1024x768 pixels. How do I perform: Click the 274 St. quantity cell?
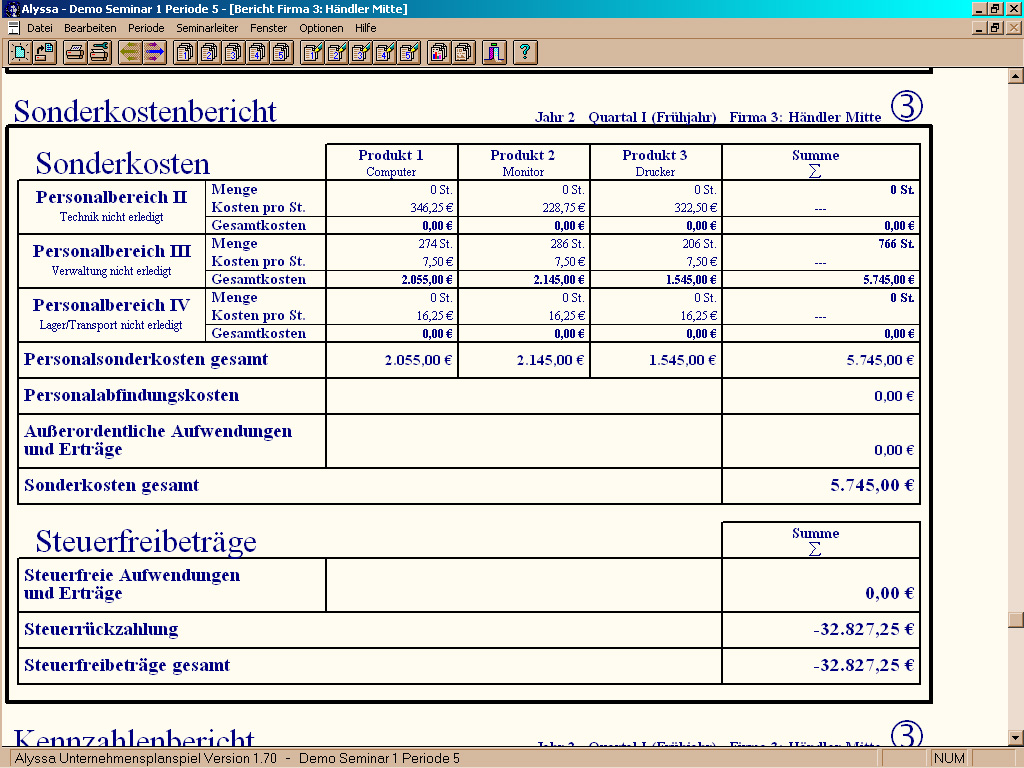coord(436,244)
